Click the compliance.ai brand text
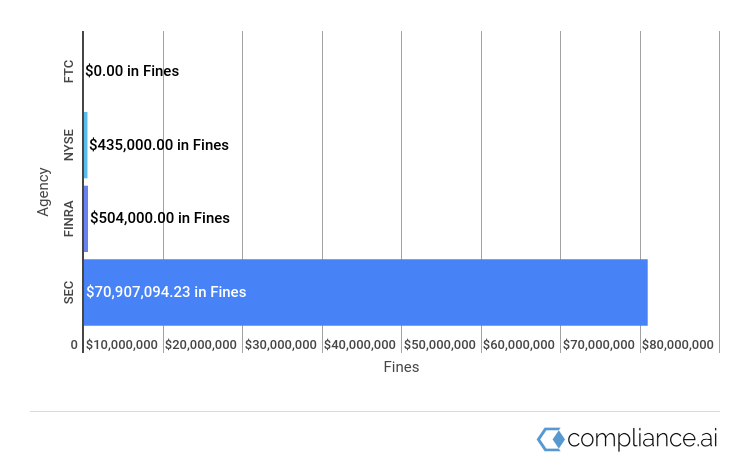This screenshot has height=468, width=750. click(x=642, y=439)
